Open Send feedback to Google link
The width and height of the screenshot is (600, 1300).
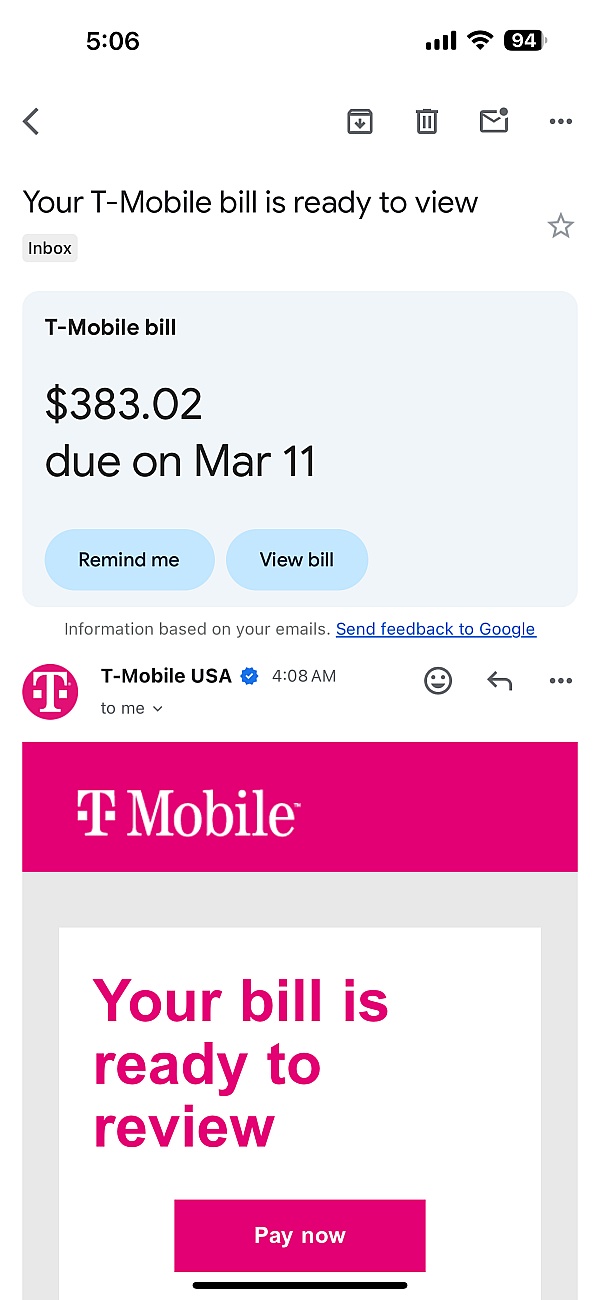(436, 629)
